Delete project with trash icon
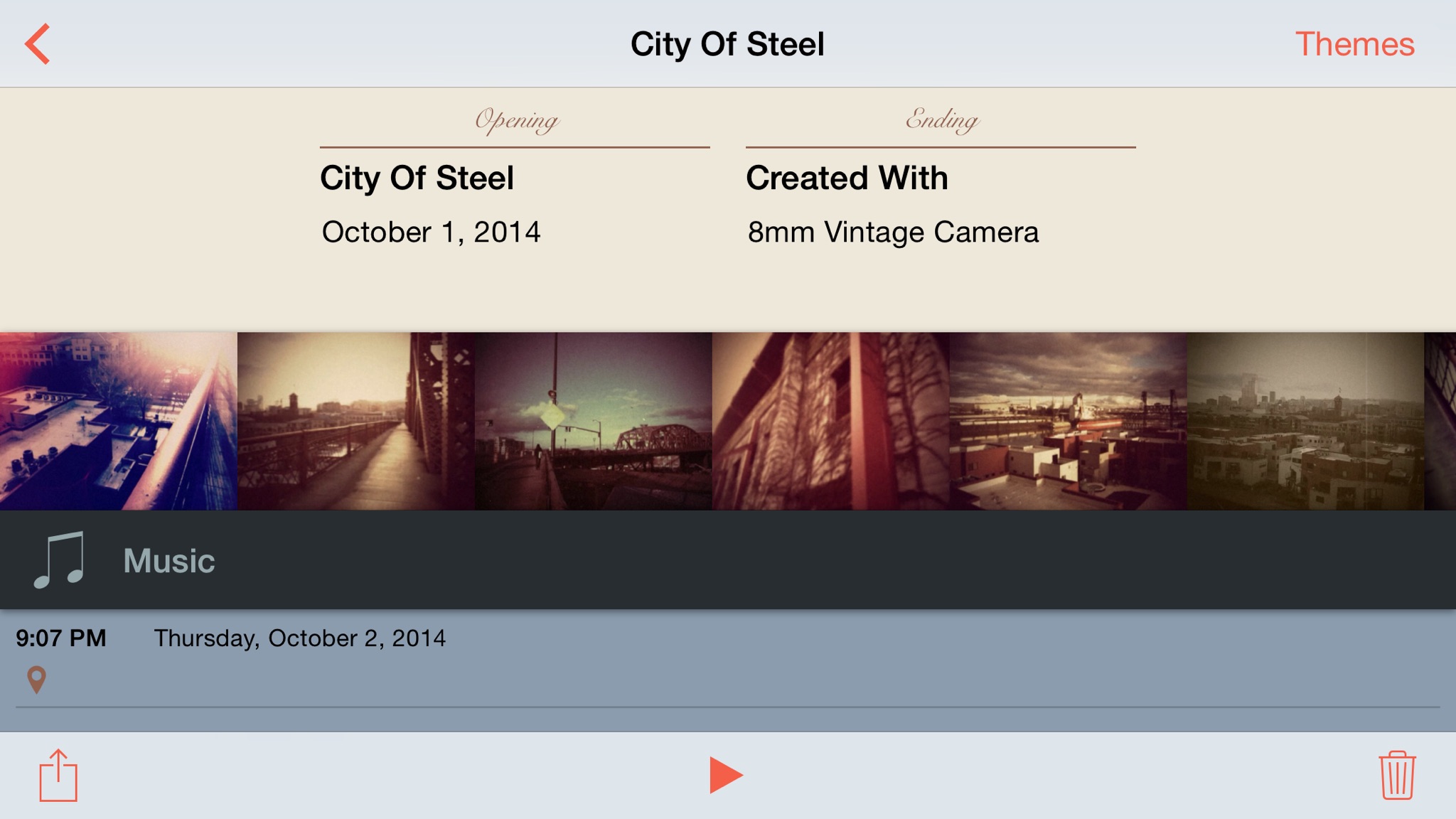The image size is (1456, 819). tap(1397, 775)
